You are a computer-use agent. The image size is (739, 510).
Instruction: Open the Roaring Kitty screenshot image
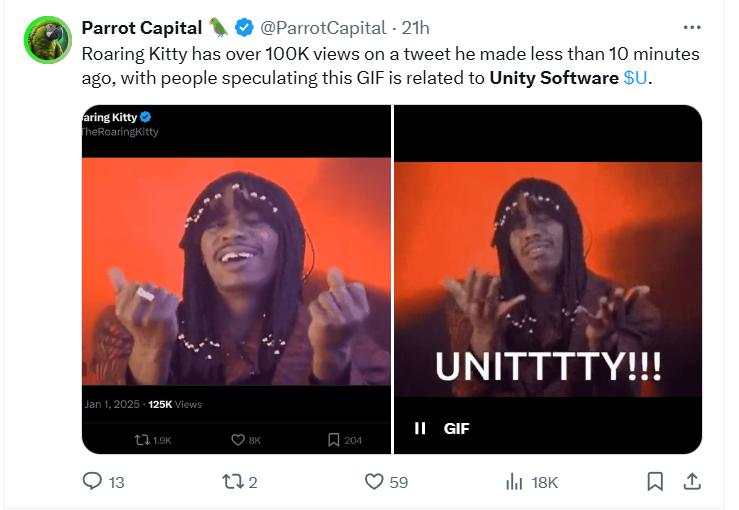tap(236, 279)
